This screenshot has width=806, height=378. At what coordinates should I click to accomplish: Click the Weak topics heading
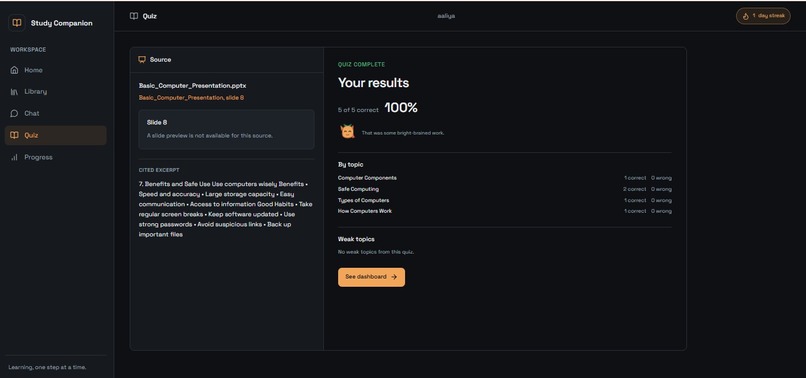click(x=356, y=239)
